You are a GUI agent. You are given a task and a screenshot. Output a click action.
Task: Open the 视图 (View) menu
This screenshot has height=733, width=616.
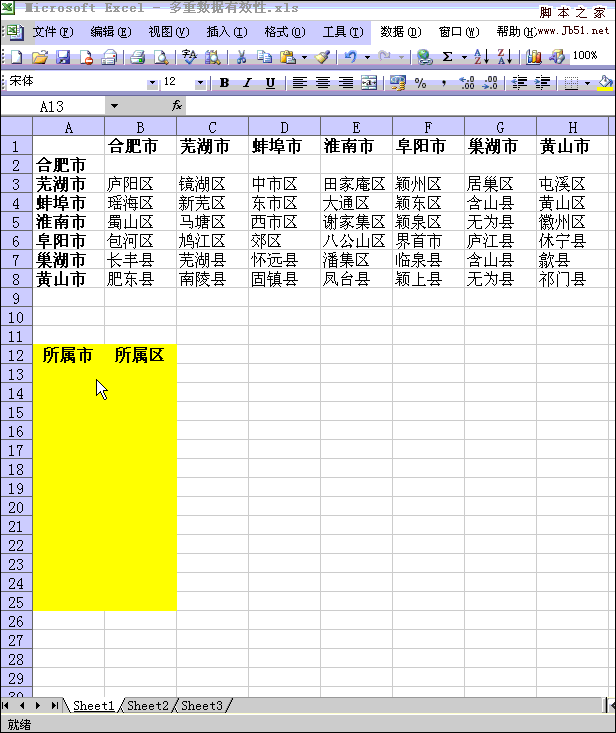point(169,32)
